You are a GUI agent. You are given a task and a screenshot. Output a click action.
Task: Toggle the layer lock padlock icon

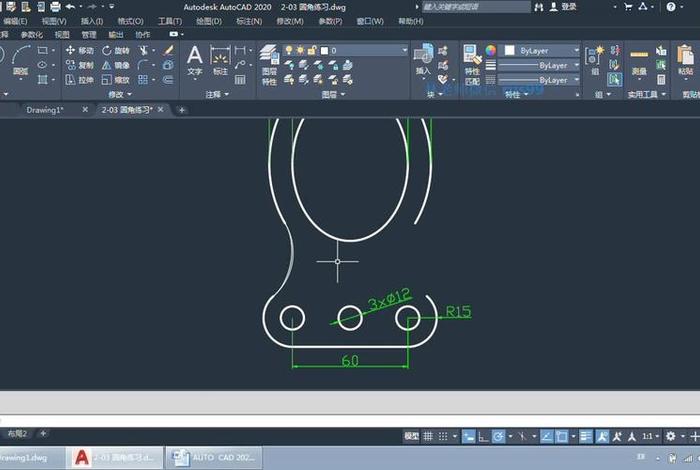(312, 50)
